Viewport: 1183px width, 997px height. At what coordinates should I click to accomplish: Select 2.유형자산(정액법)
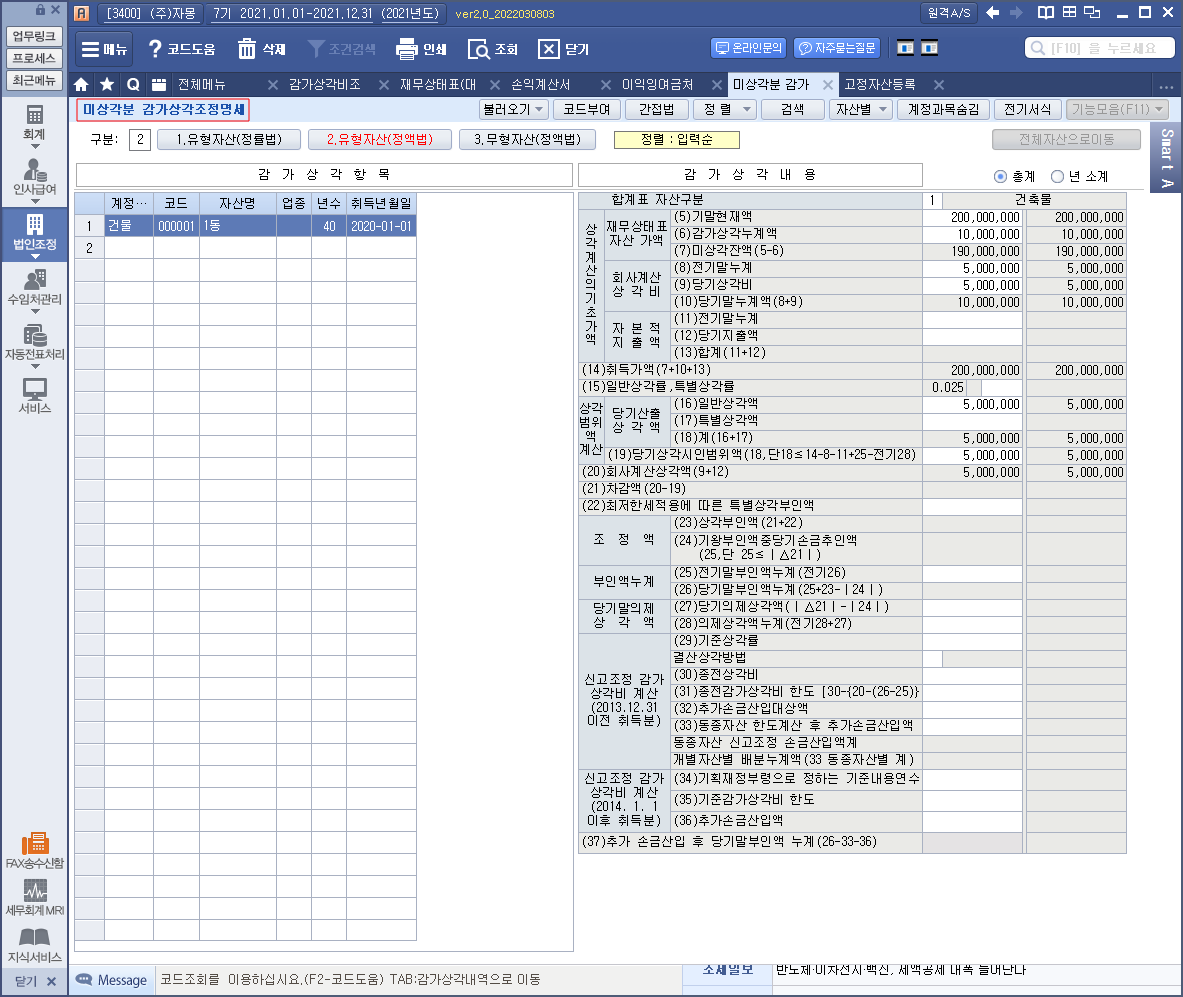coord(379,140)
